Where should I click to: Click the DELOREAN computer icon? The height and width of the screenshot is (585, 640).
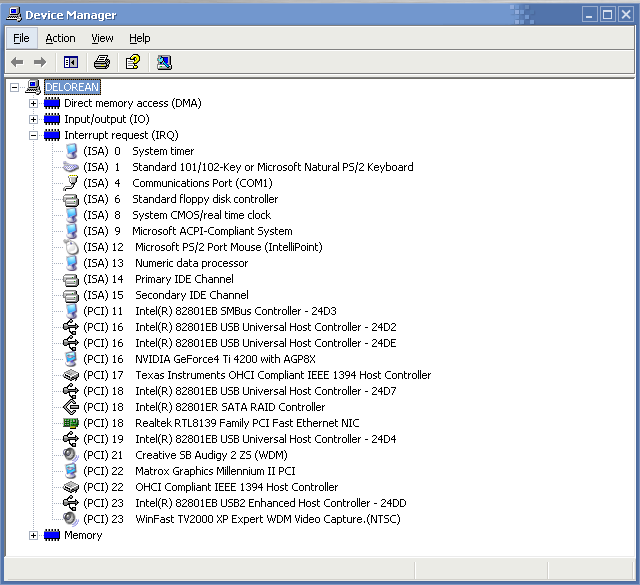pos(33,87)
